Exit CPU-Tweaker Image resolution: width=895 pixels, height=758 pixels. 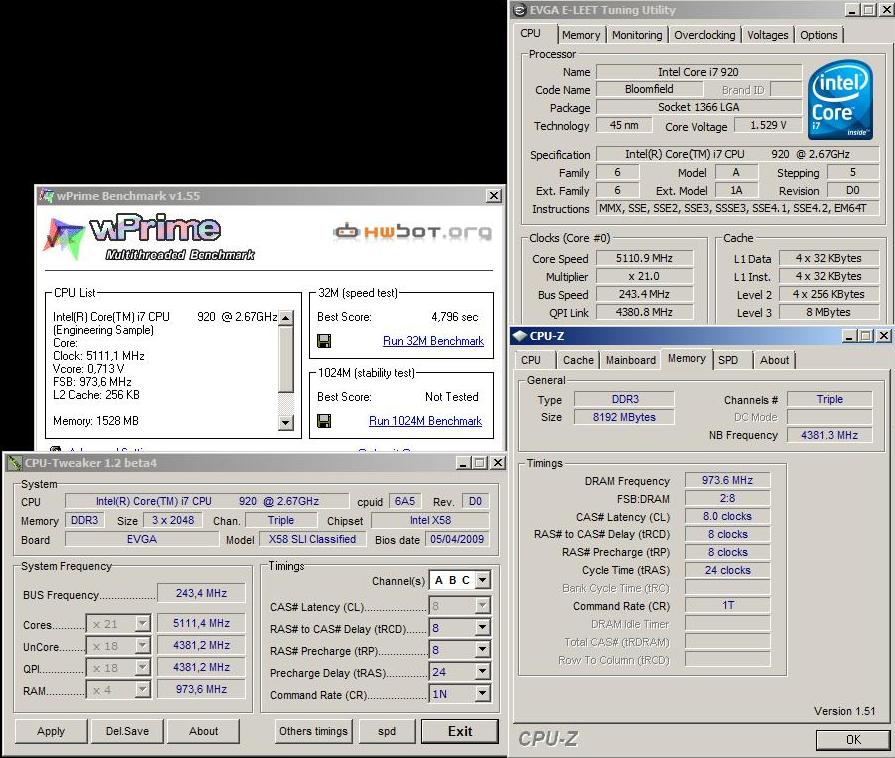460,731
